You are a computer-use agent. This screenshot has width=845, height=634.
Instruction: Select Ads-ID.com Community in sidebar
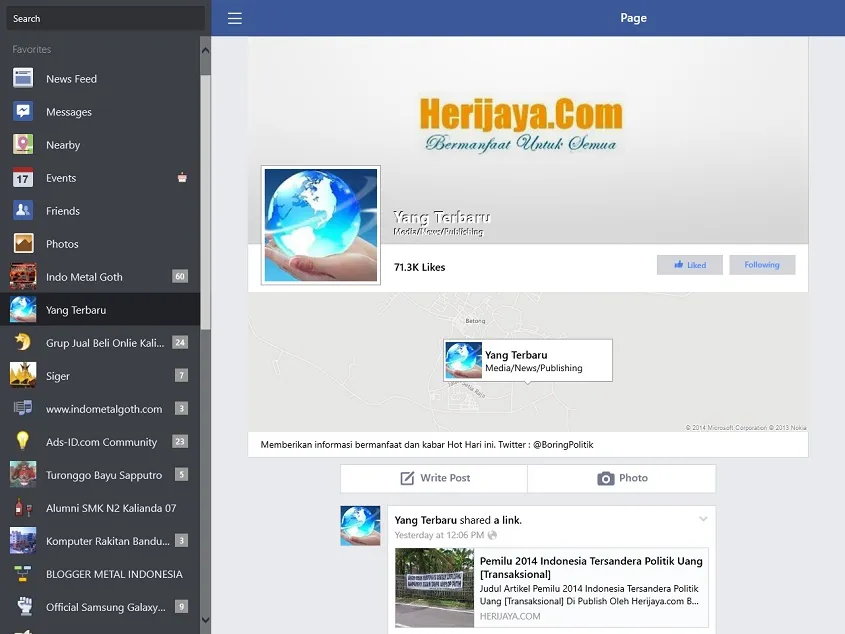tap(100, 442)
